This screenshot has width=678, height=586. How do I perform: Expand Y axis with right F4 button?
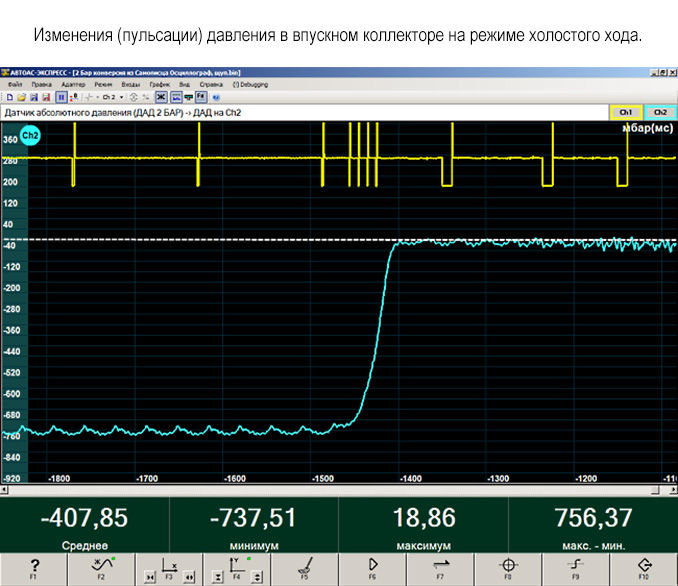click(x=257, y=577)
